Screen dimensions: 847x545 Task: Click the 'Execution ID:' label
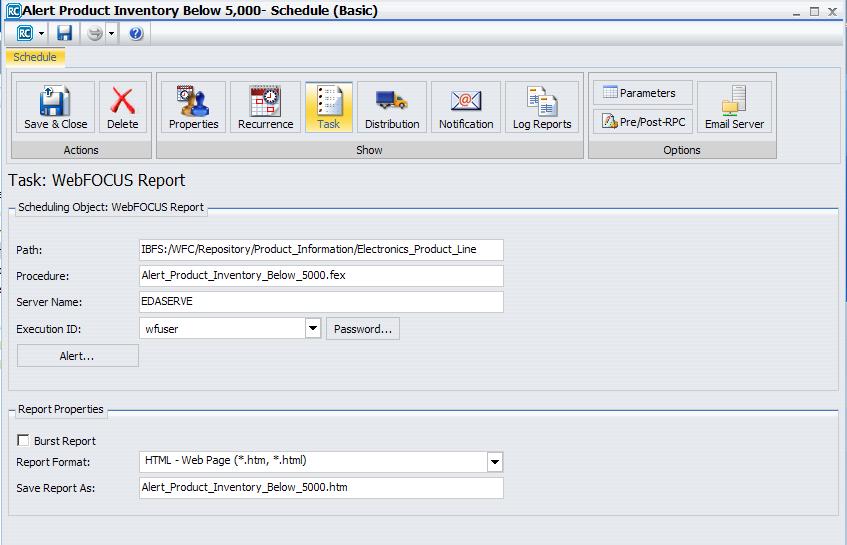[49, 329]
